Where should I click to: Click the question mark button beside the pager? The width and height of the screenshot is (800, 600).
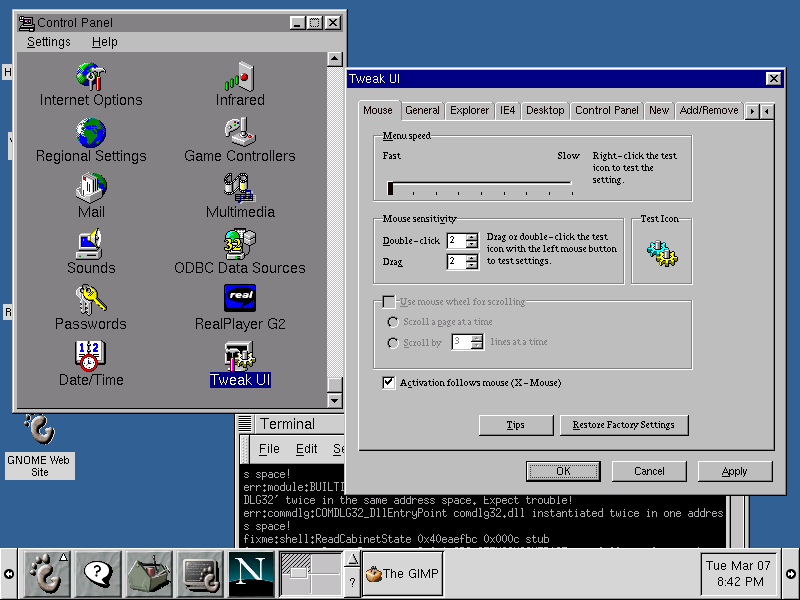click(352, 582)
